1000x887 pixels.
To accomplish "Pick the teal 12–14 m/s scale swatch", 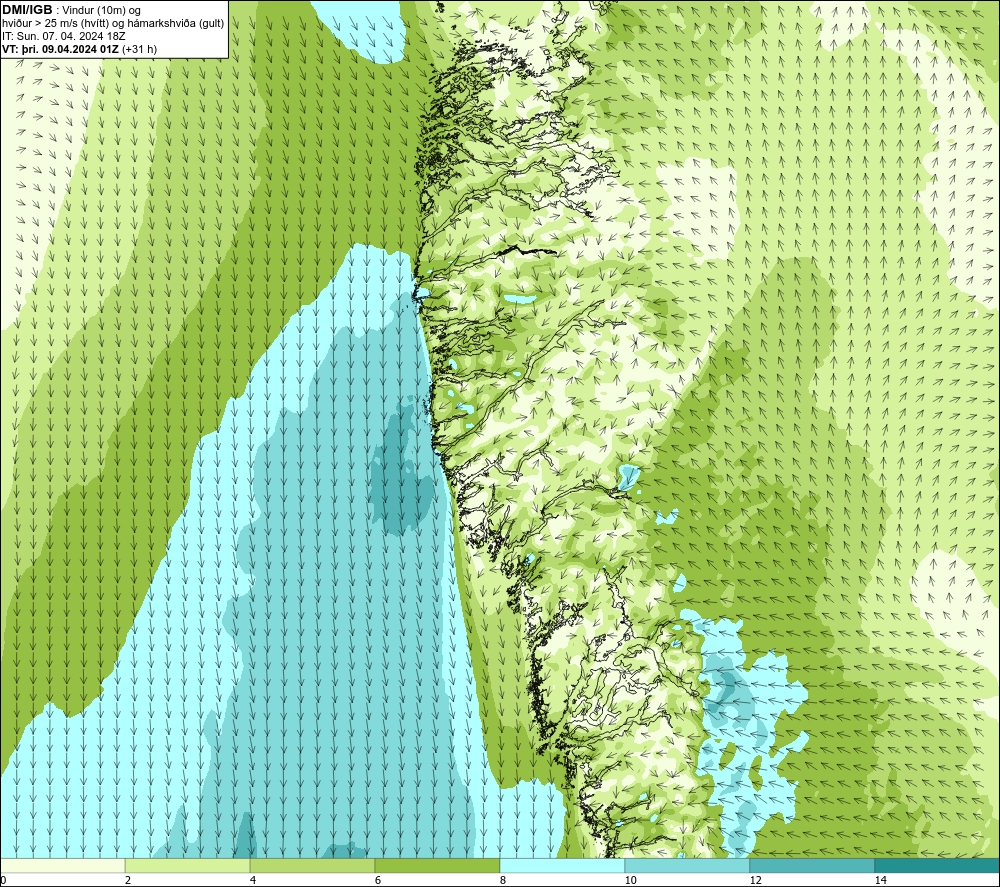I will pyautogui.click(x=812, y=866).
